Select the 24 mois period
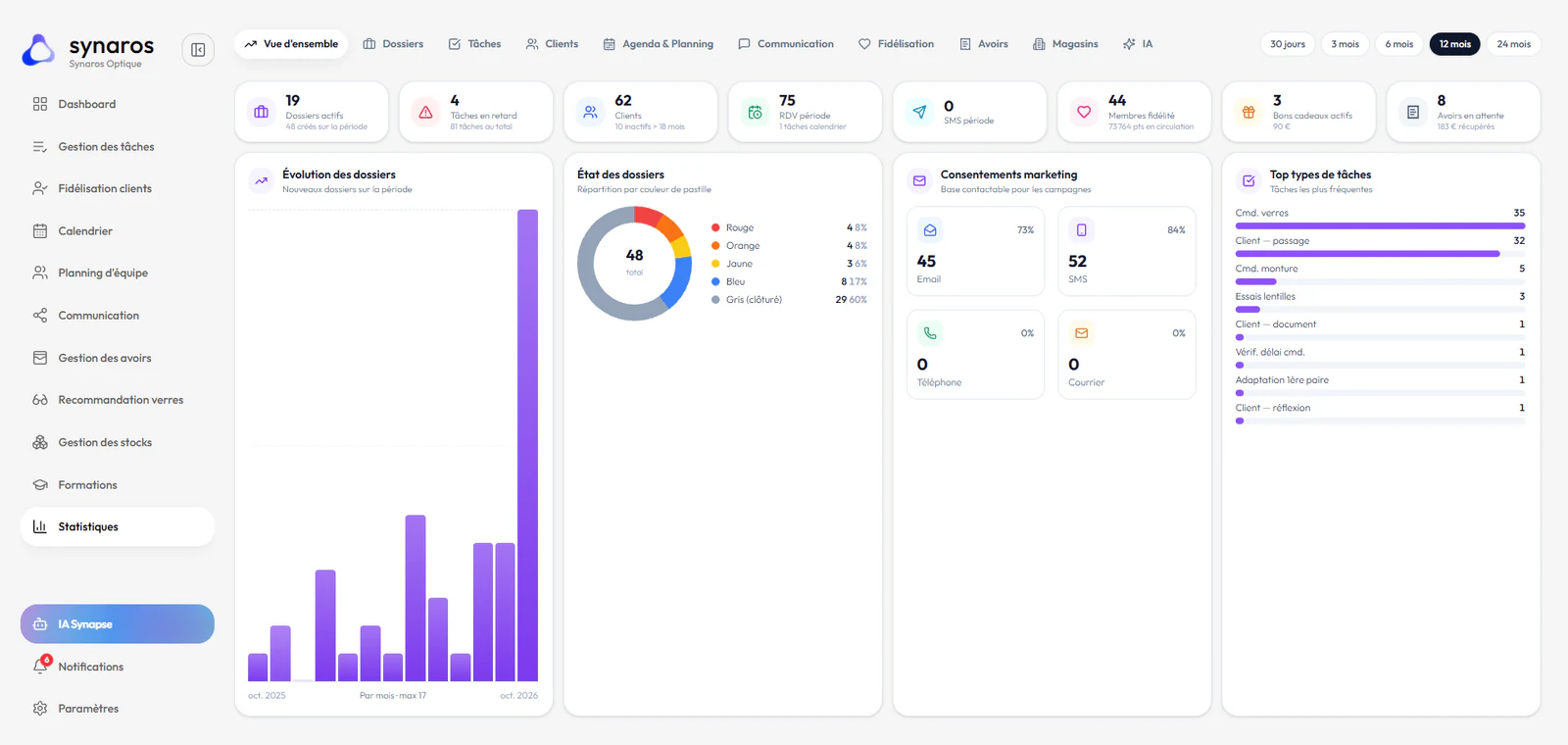This screenshot has width=1568, height=745. (1514, 44)
